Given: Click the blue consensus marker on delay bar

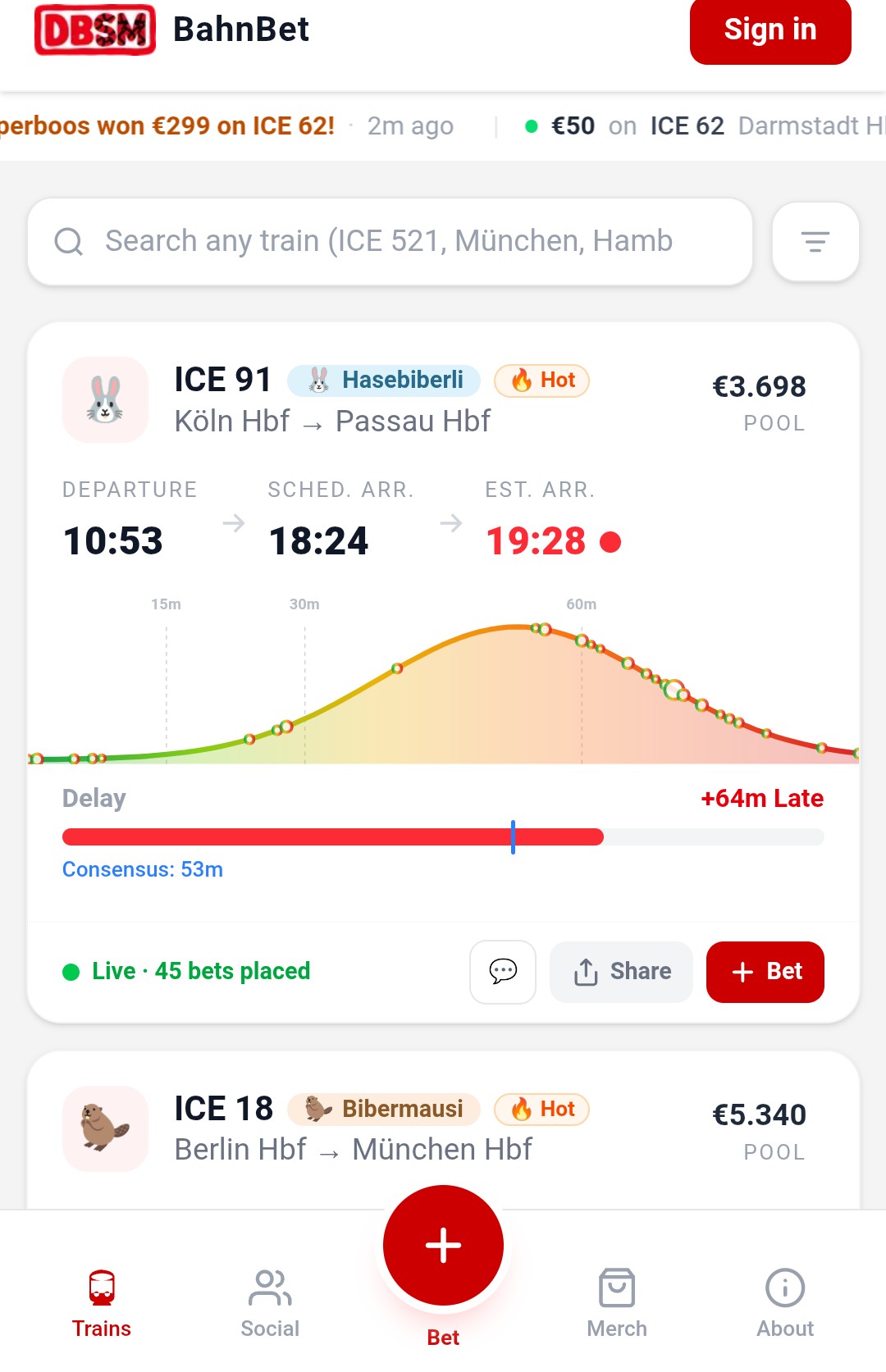Looking at the screenshot, I should tap(513, 836).
